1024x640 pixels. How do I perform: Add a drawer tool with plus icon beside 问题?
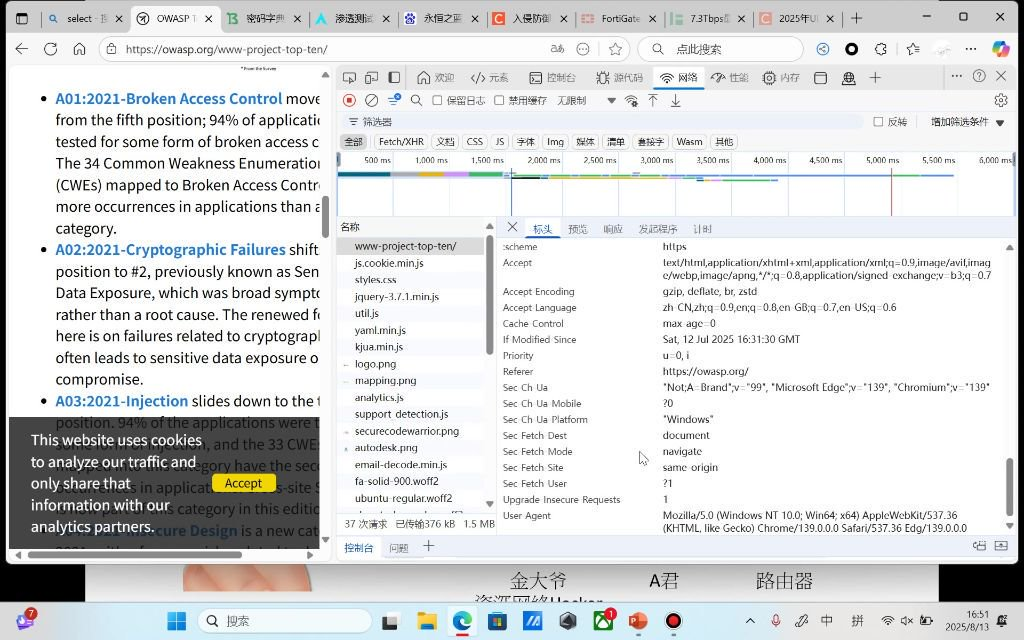pyautogui.click(x=428, y=546)
